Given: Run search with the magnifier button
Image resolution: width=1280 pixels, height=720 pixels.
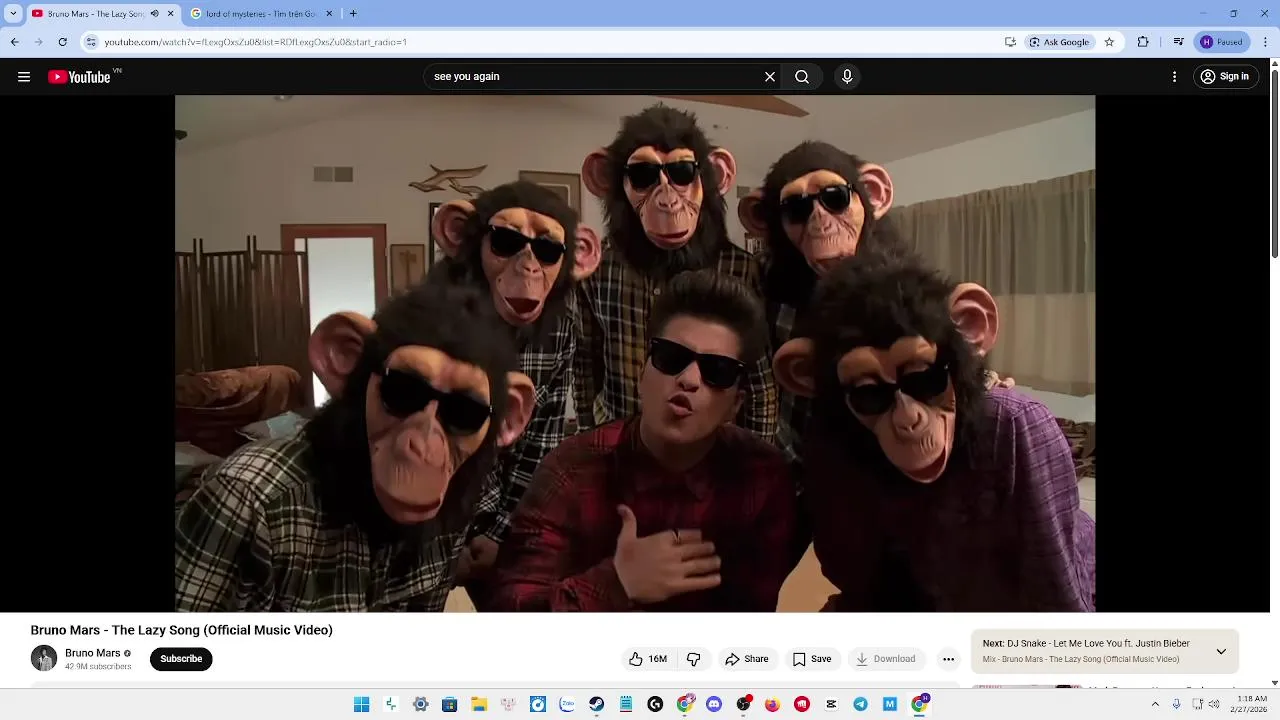Looking at the screenshot, I should tap(802, 77).
